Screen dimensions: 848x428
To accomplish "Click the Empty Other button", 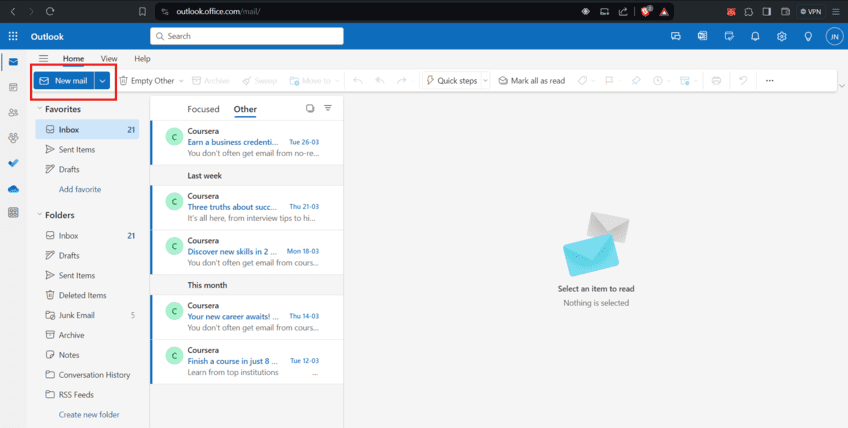I will 147,81.
